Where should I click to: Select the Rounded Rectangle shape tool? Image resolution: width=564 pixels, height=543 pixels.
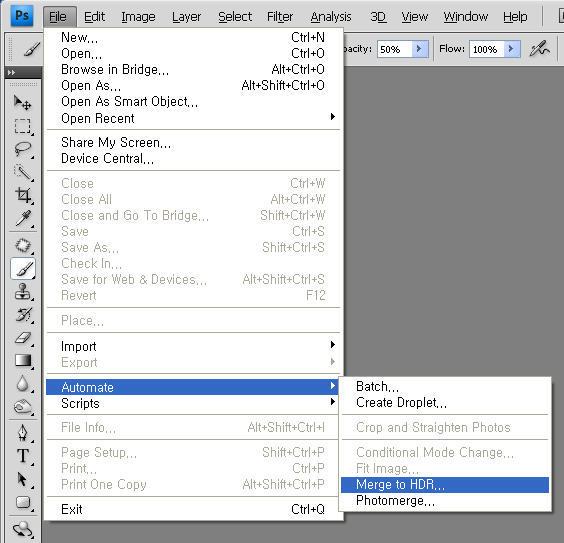pos(23,502)
